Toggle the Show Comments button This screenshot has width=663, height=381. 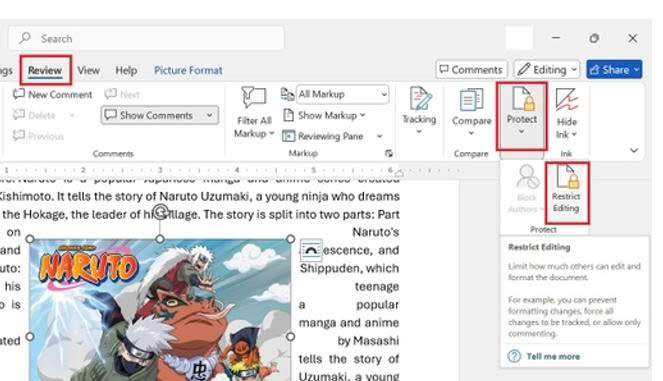[x=149, y=115]
